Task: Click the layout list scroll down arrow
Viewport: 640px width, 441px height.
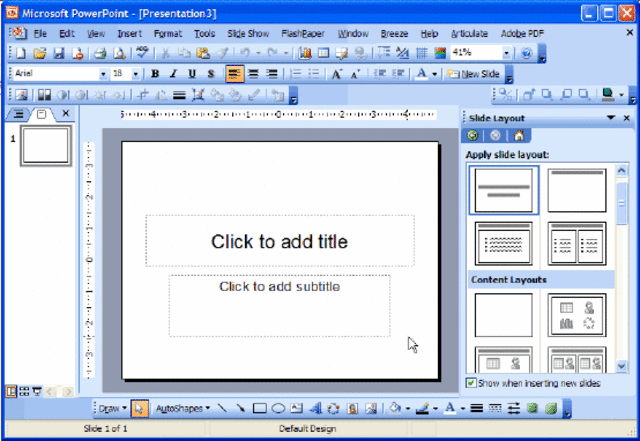Action: (621, 366)
